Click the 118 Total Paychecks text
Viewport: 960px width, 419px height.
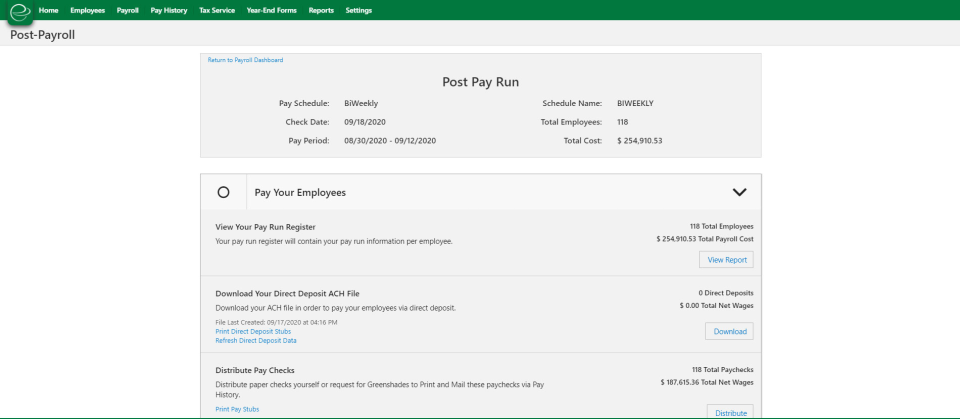pyautogui.click(x=723, y=370)
